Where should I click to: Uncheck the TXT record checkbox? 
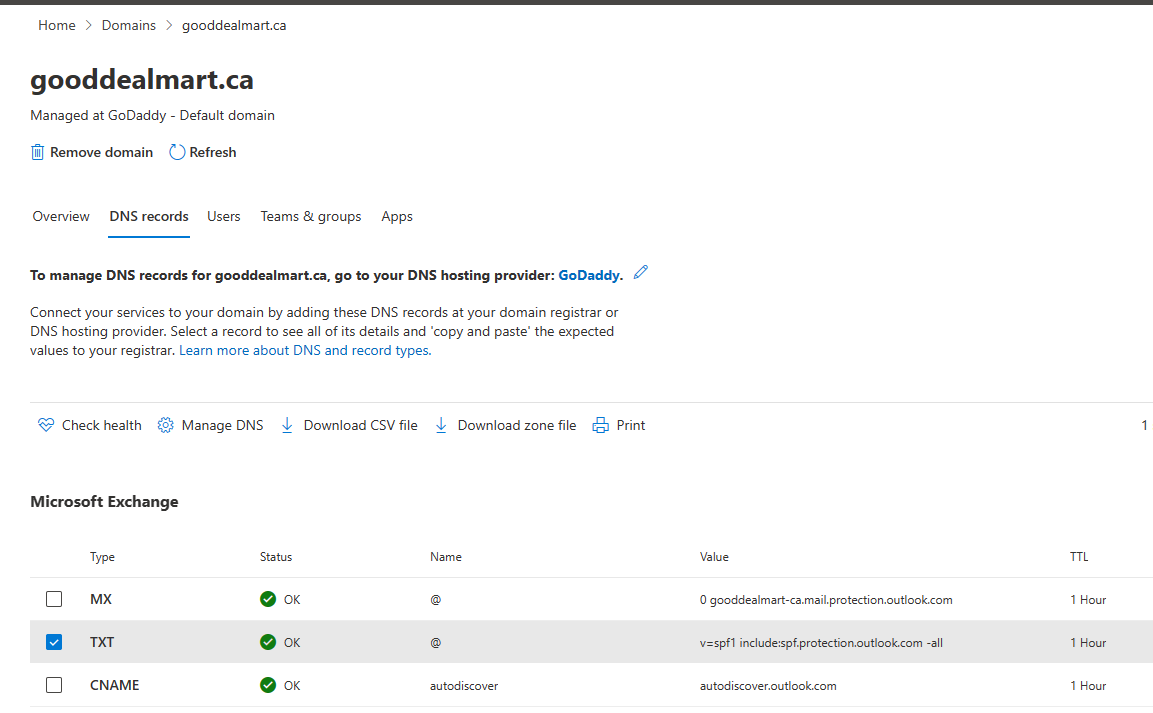click(54, 642)
